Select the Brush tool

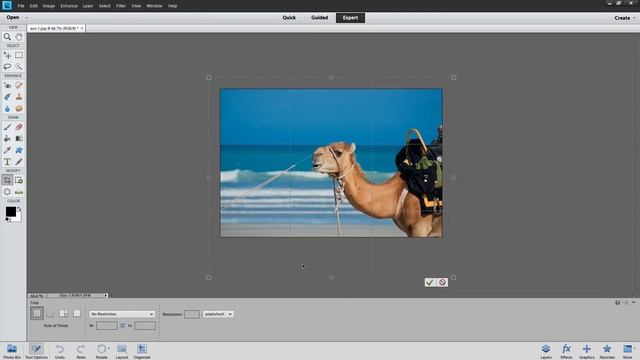7,127
